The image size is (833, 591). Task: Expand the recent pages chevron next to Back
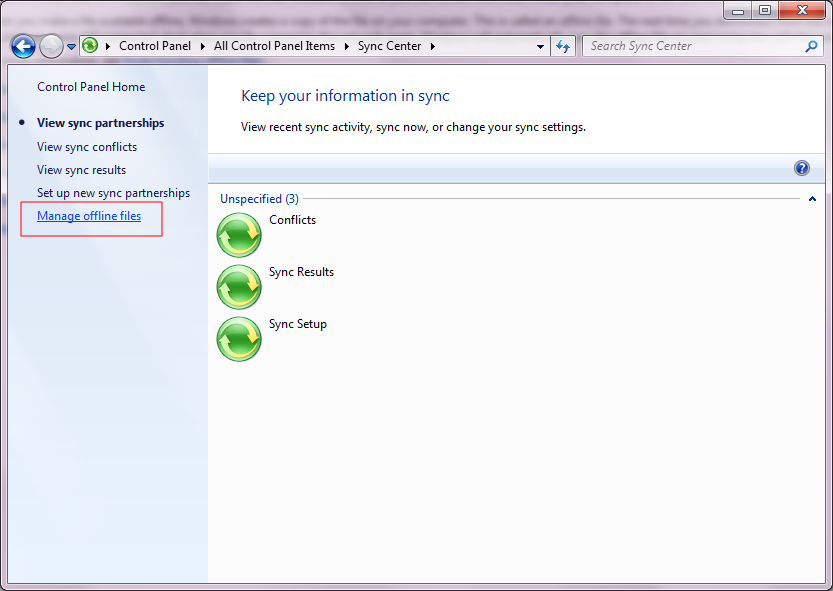(70, 45)
